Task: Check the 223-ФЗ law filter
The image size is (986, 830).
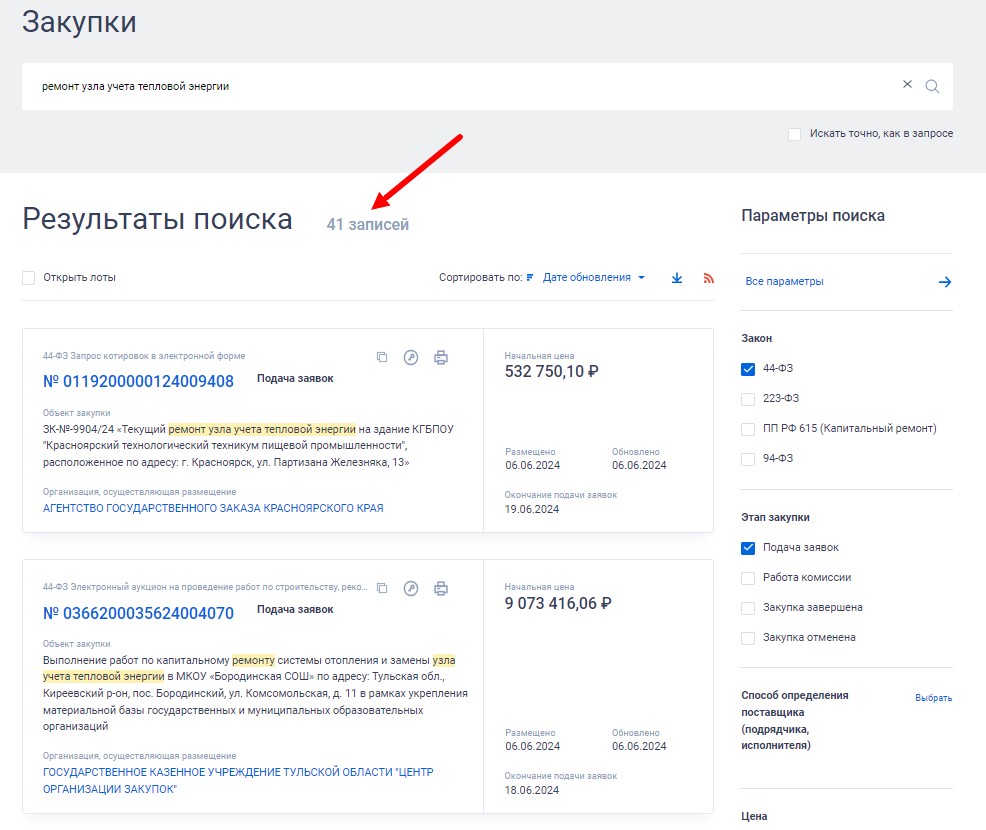Action: pyautogui.click(x=748, y=399)
